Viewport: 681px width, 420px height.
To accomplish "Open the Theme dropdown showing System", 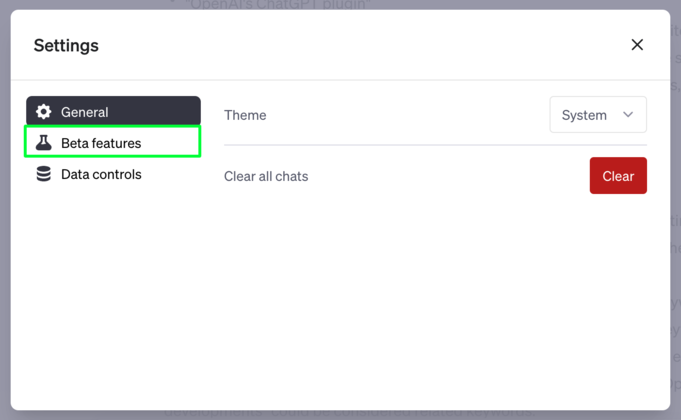I will 598,115.
